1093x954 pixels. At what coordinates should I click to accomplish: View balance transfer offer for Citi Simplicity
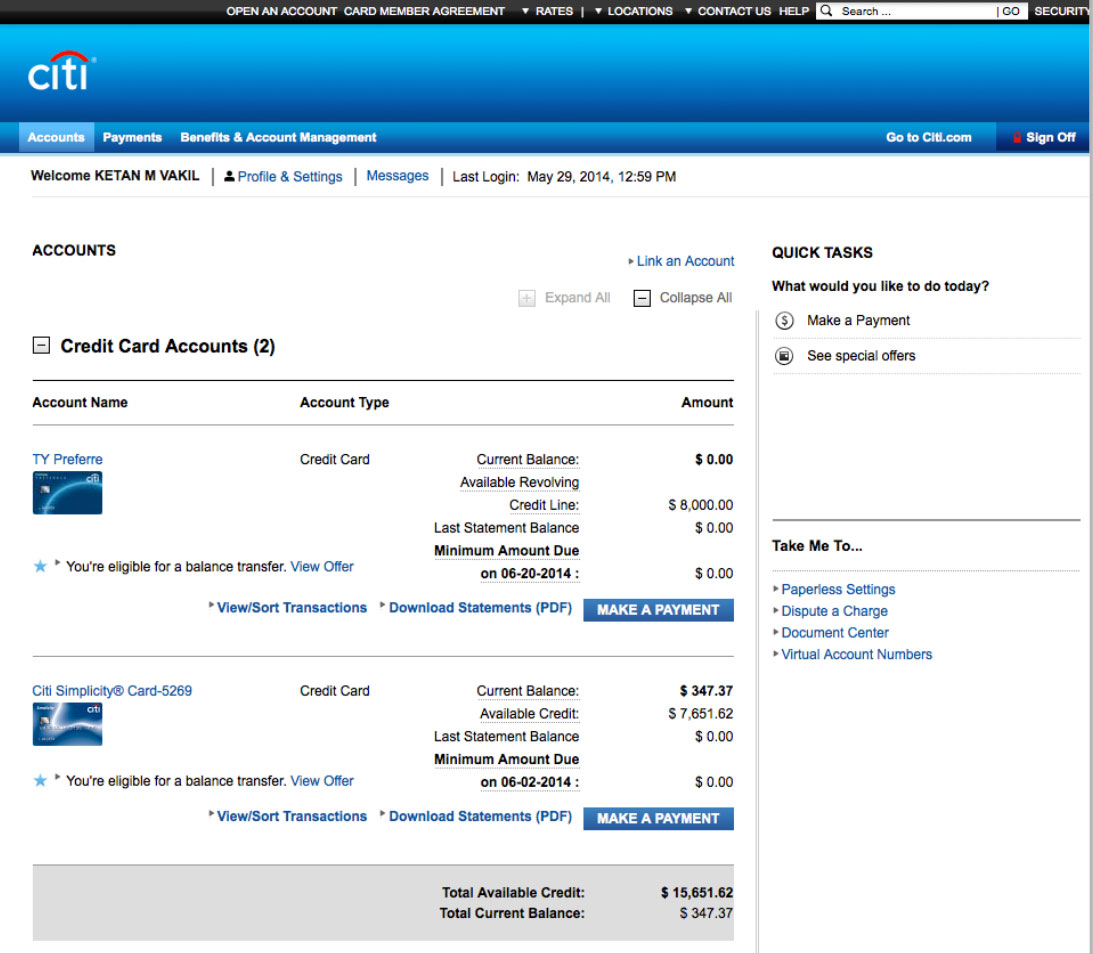coord(322,781)
